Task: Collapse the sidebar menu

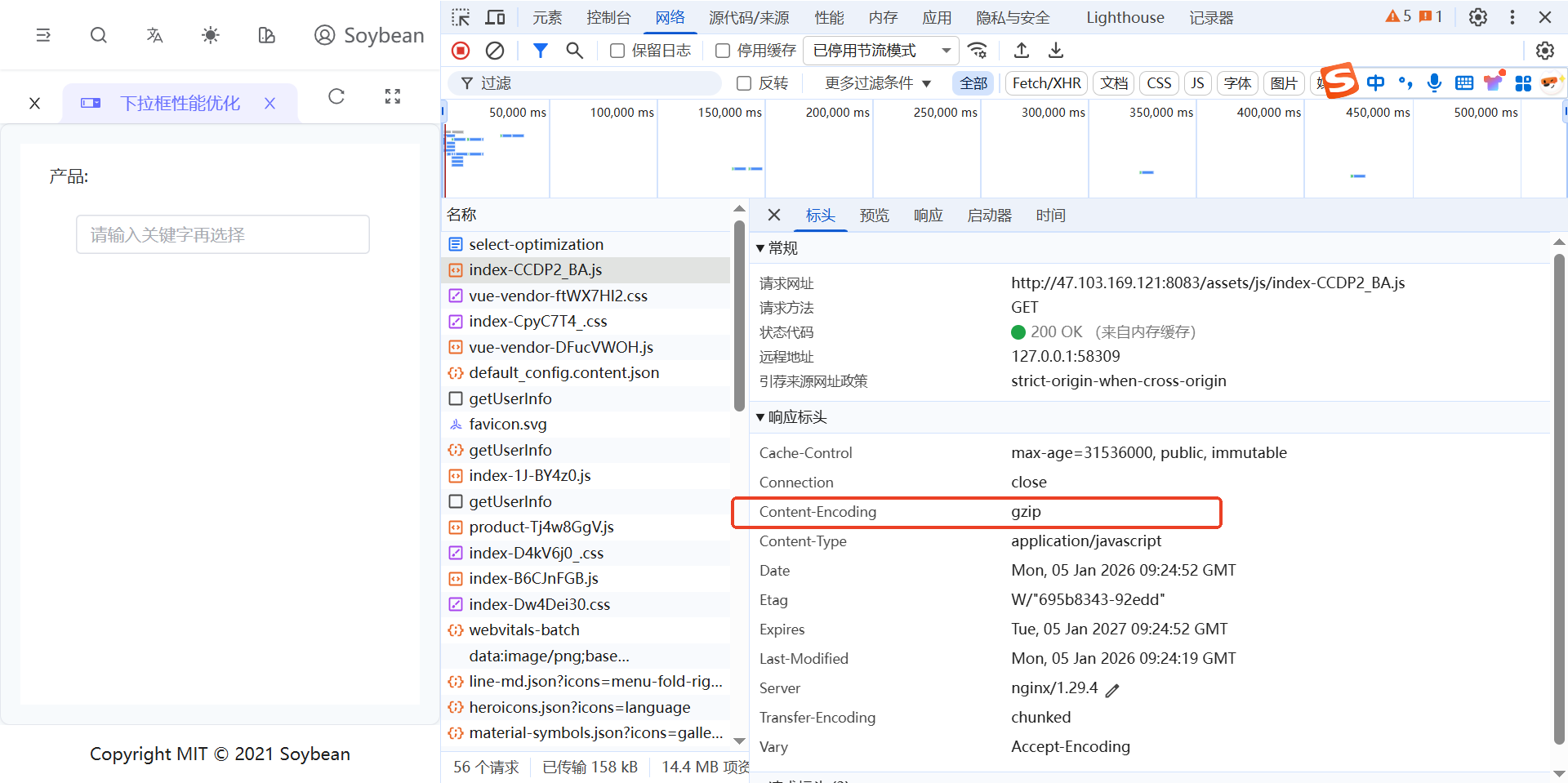Action: 42,35
